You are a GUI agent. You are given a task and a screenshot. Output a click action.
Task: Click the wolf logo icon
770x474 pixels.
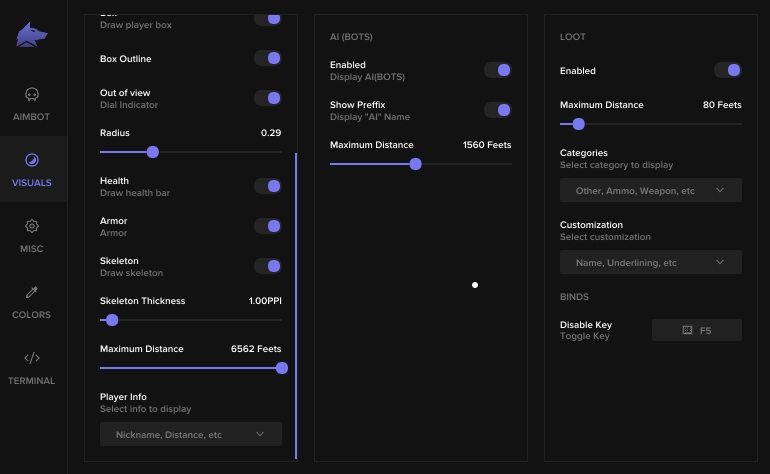coord(32,36)
